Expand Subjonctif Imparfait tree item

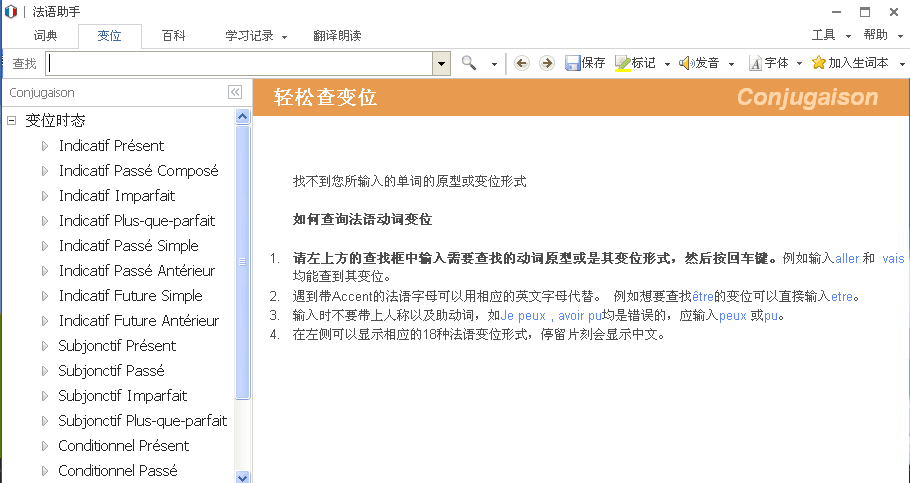point(45,396)
